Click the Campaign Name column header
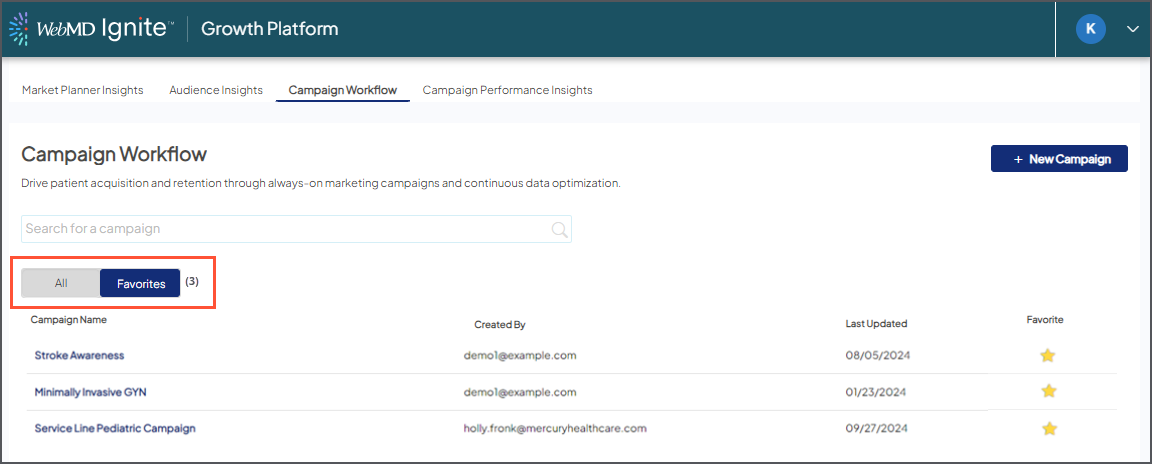Screen dimensions: 1152x464 click(x=69, y=320)
